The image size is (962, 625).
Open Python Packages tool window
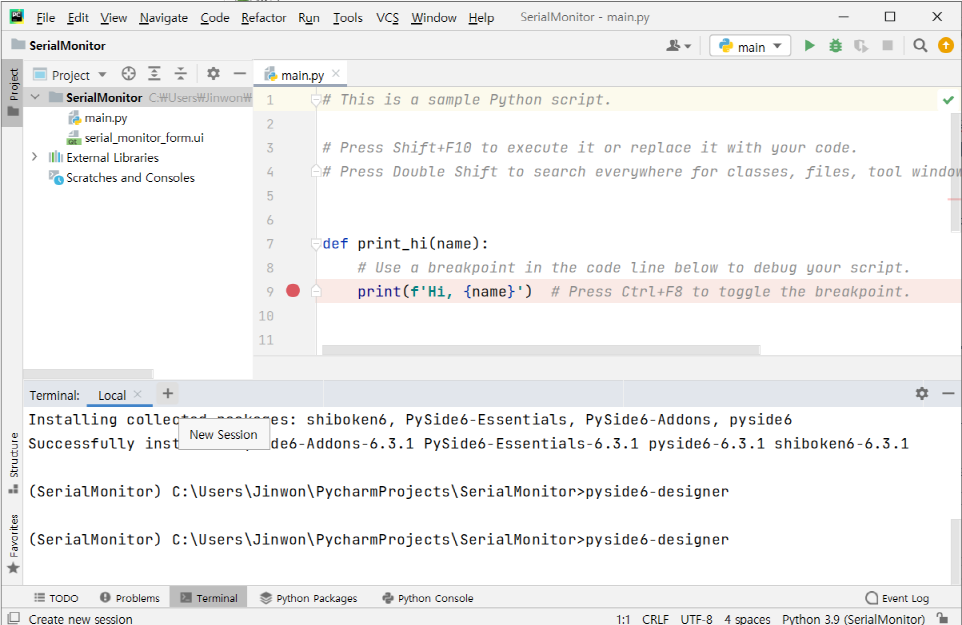pos(309,598)
